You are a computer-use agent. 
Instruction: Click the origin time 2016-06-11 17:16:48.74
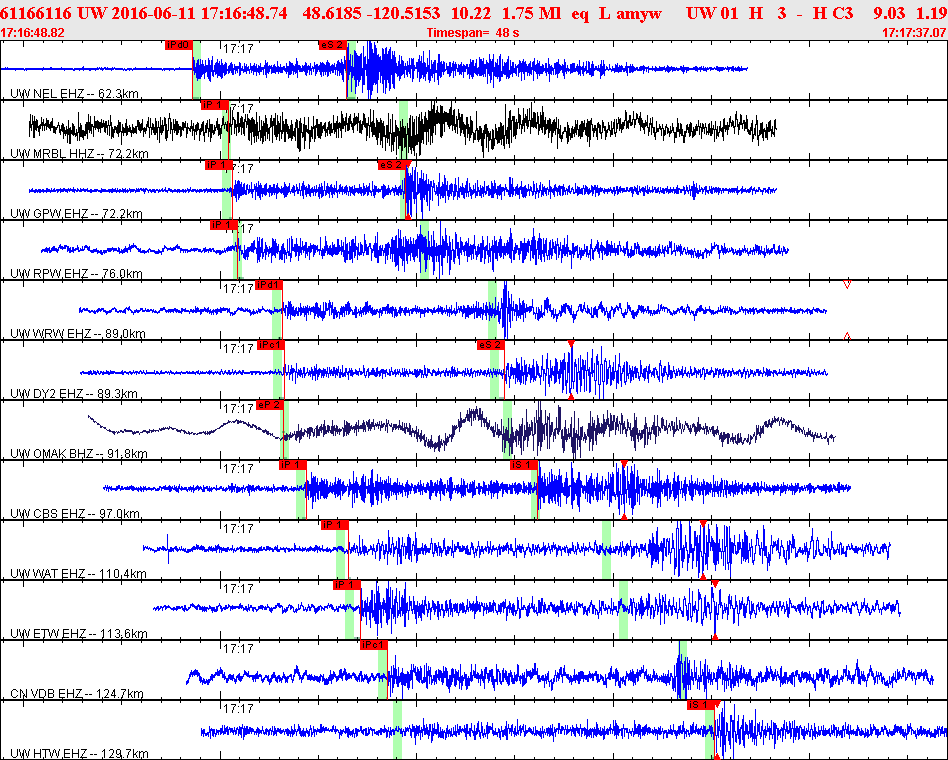click(200, 13)
